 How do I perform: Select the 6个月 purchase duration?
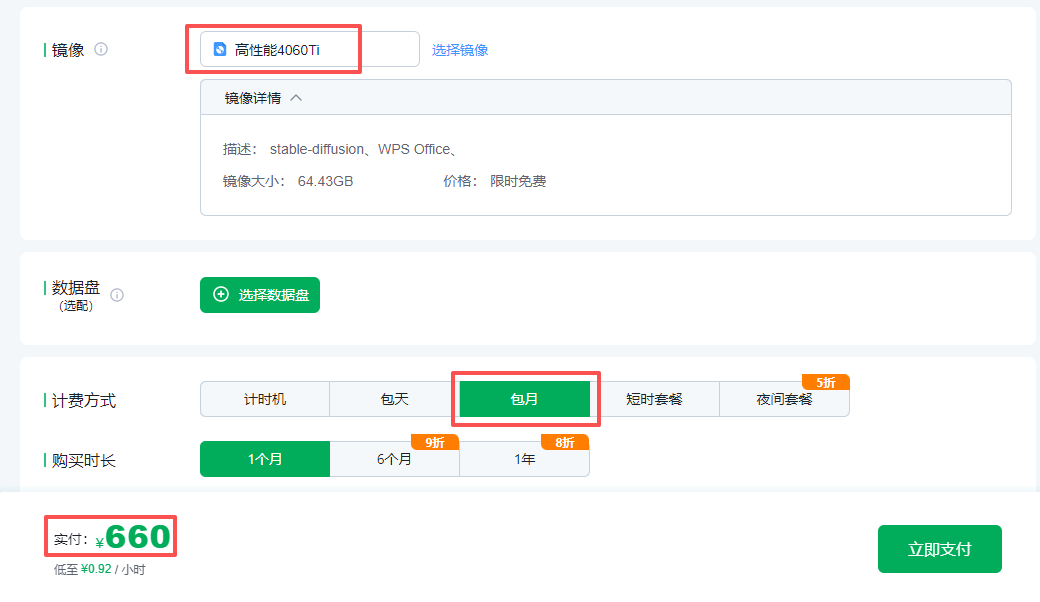[x=395, y=461]
